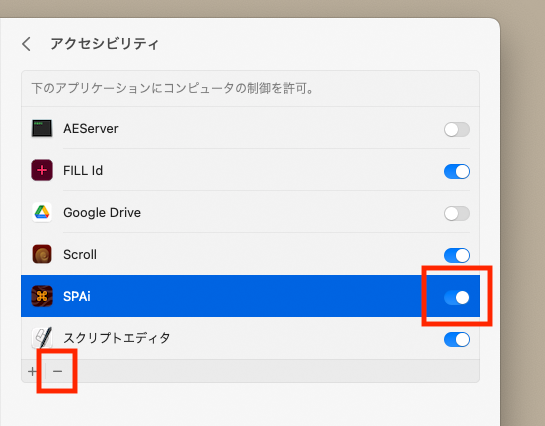Image resolution: width=545 pixels, height=426 pixels.
Task: Disable the スクリプトエディタ toggle
Action: [457, 339]
